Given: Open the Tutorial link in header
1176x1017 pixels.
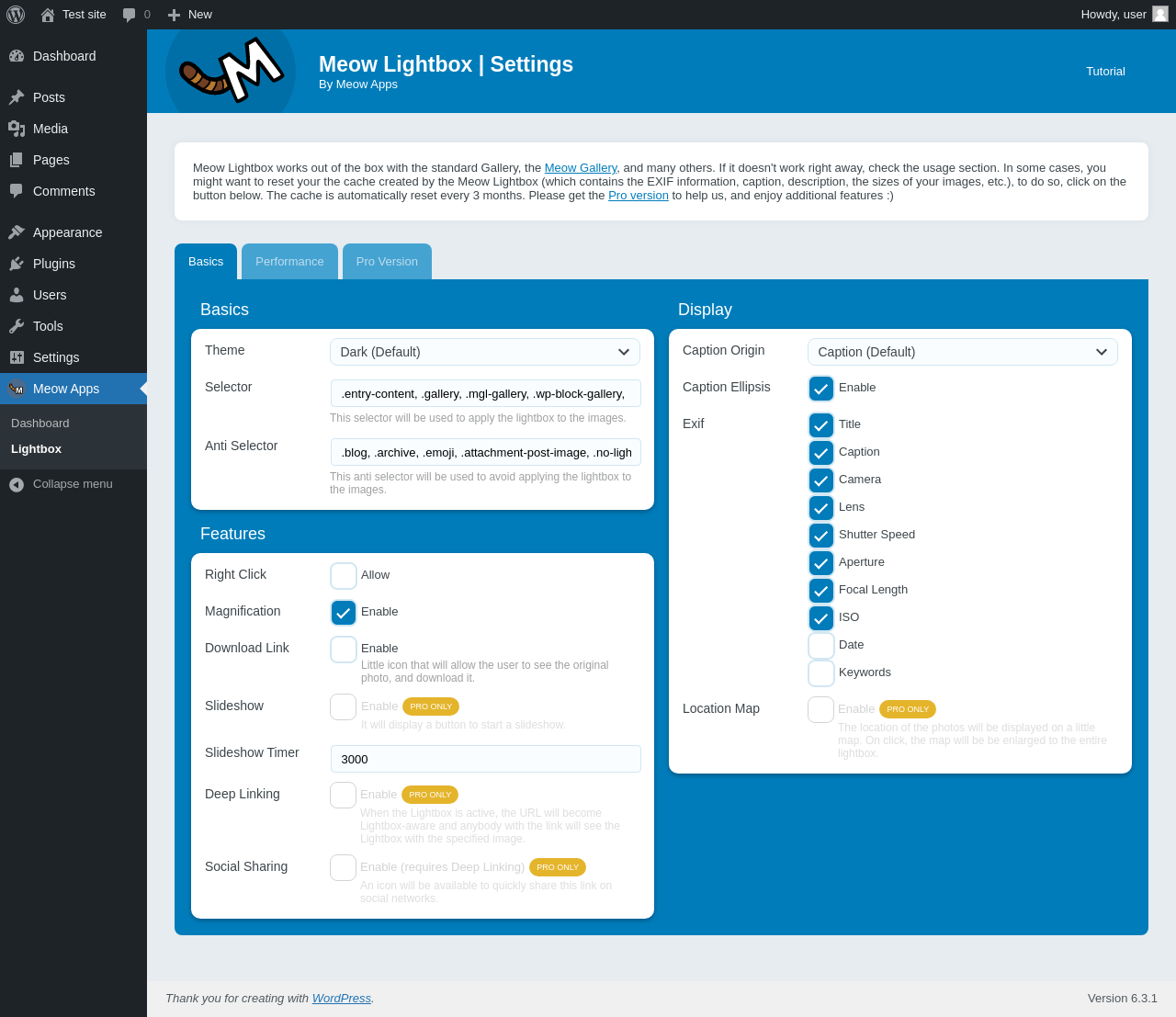Looking at the screenshot, I should pos(1105,72).
